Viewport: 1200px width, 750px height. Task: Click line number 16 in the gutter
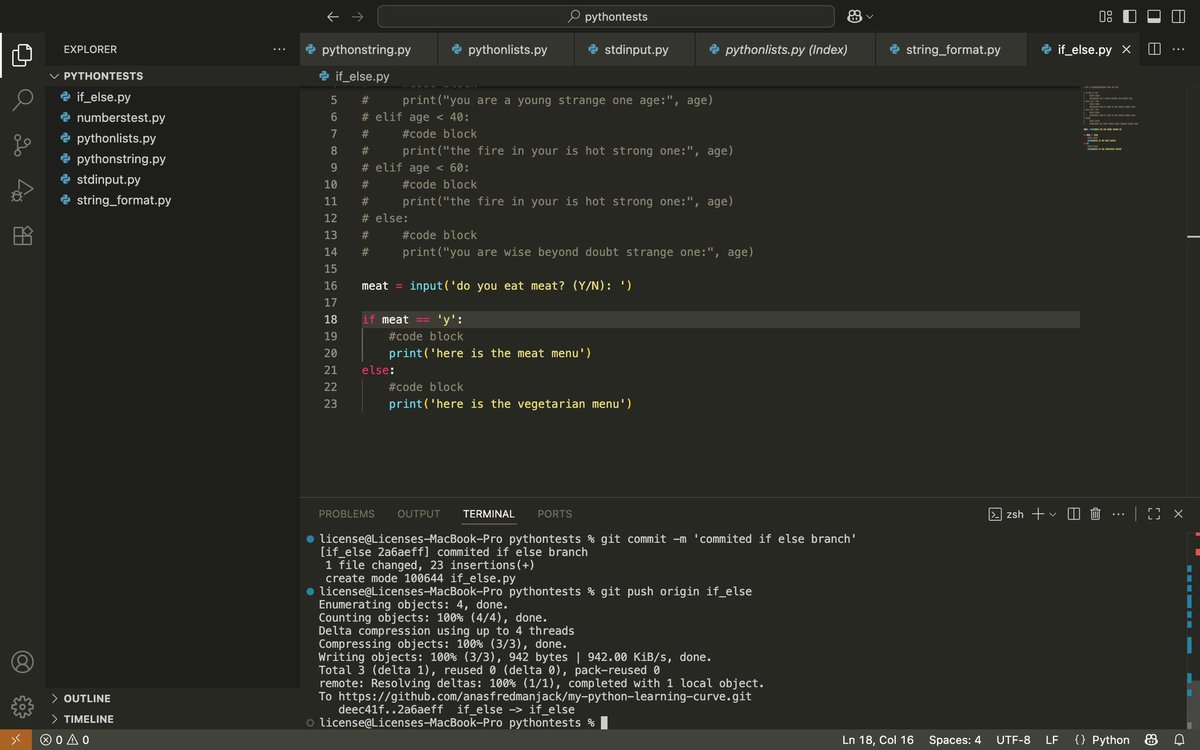pyautogui.click(x=331, y=286)
